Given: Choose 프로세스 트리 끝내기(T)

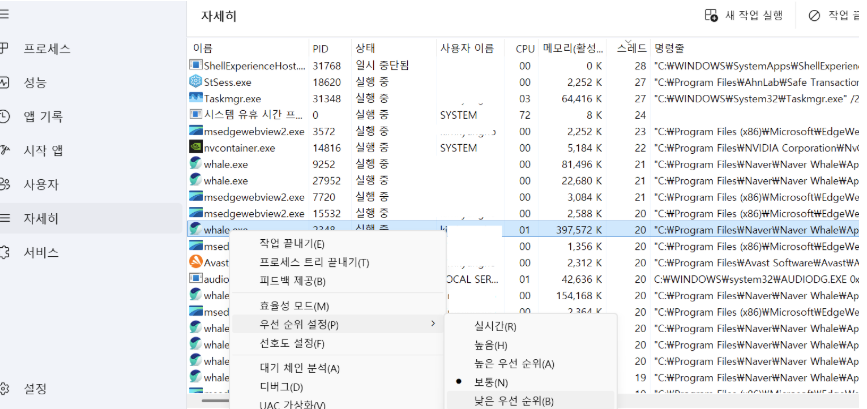Looking at the screenshot, I should tap(314, 263).
